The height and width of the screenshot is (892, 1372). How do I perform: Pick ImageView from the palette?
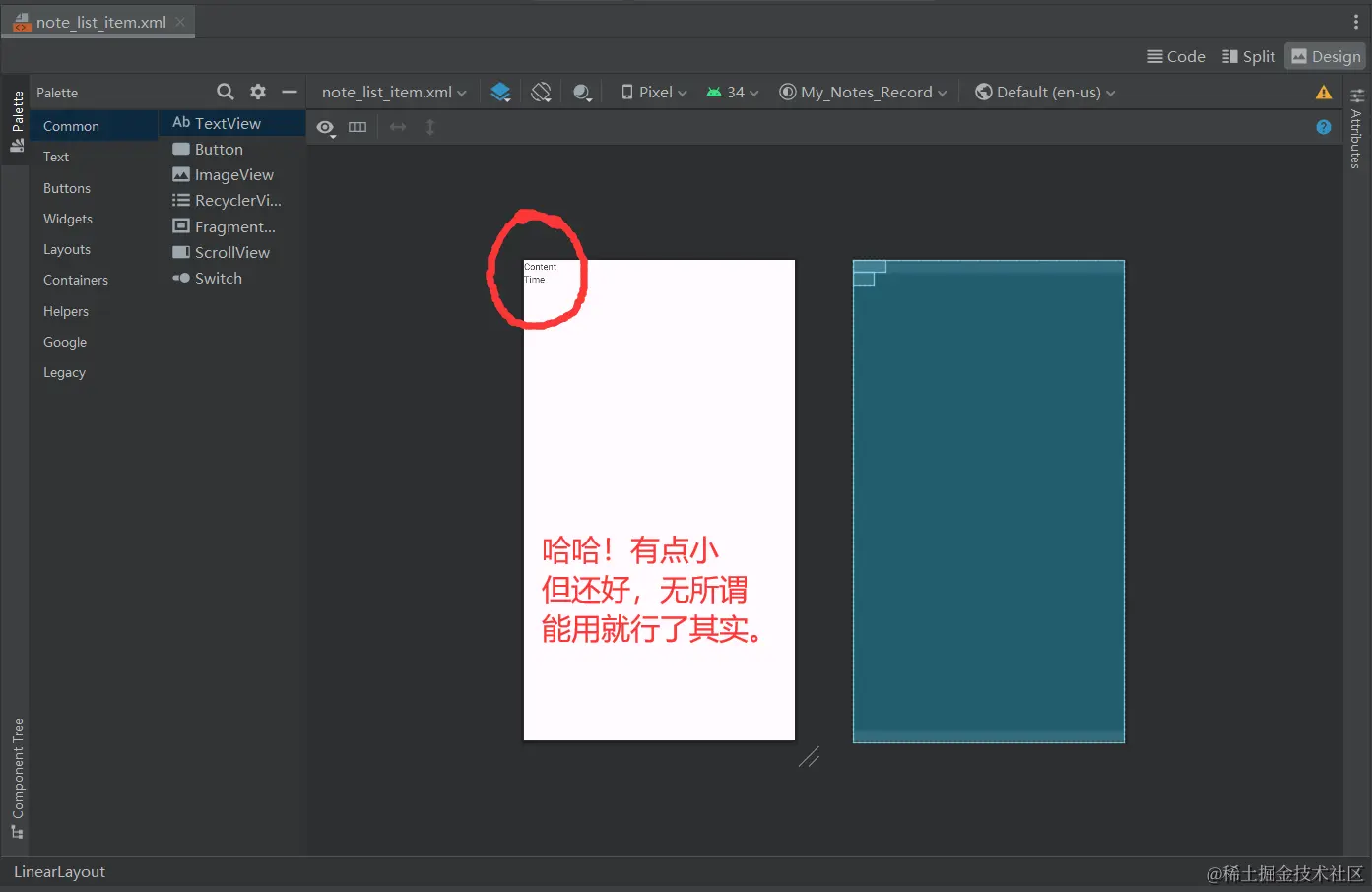pyautogui.click(x=232, y=174)
